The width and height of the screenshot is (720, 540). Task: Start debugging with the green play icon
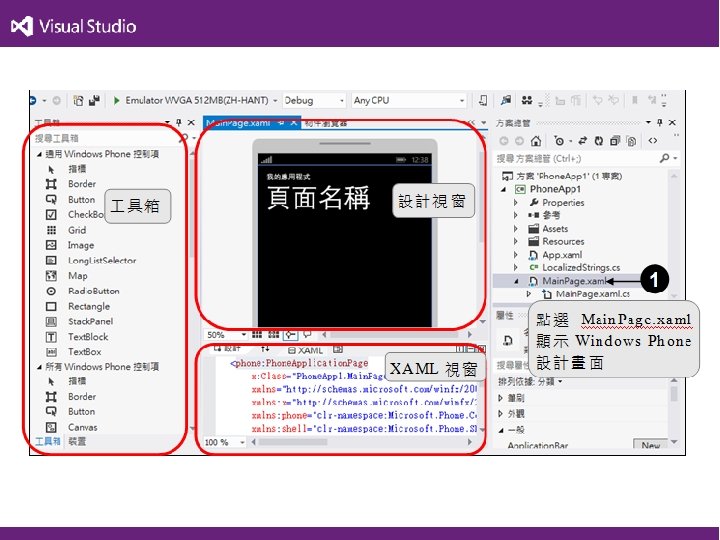point(117,100)
